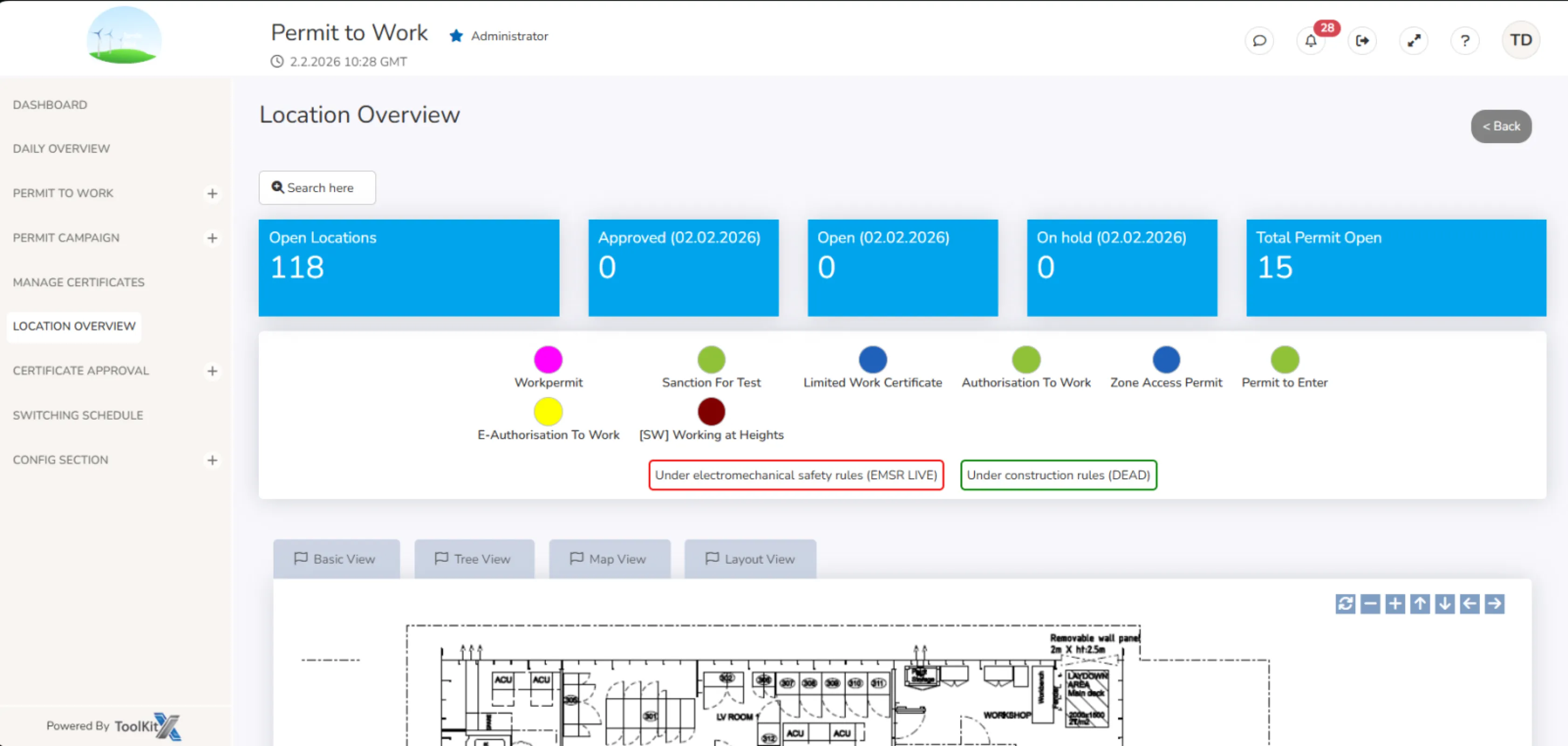Click the logout icon in the header
Viewport: 1568px width, 746px height.
tap(1362, 40)
